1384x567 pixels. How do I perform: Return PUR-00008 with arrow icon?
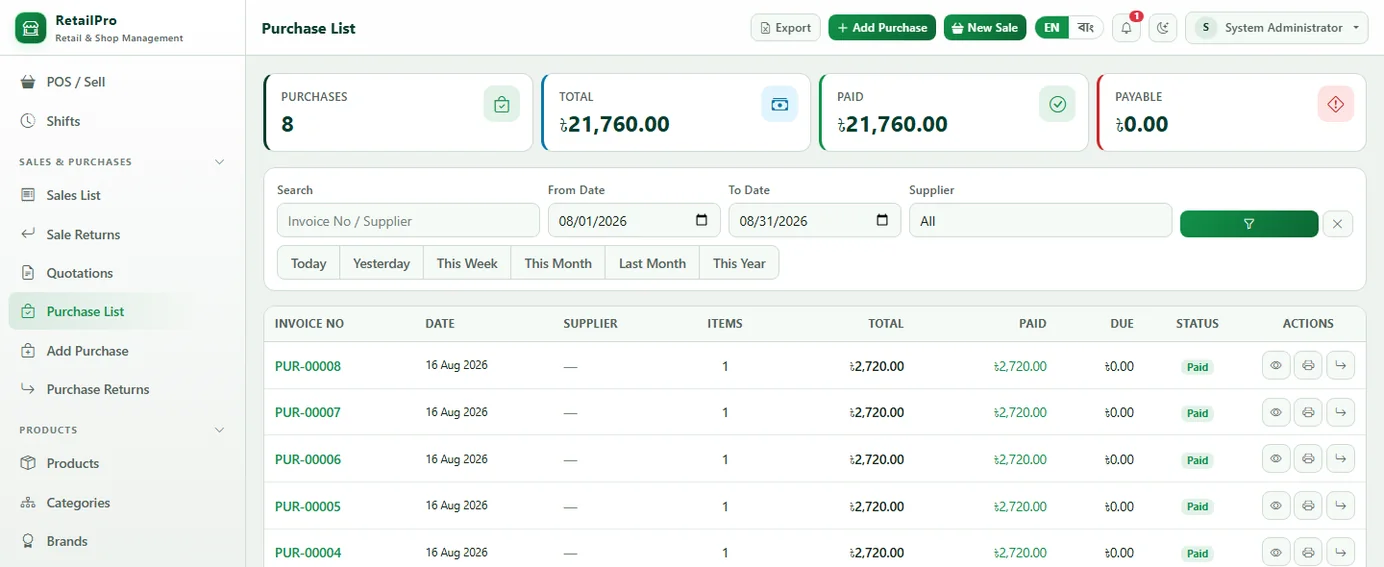point(1340,366)
